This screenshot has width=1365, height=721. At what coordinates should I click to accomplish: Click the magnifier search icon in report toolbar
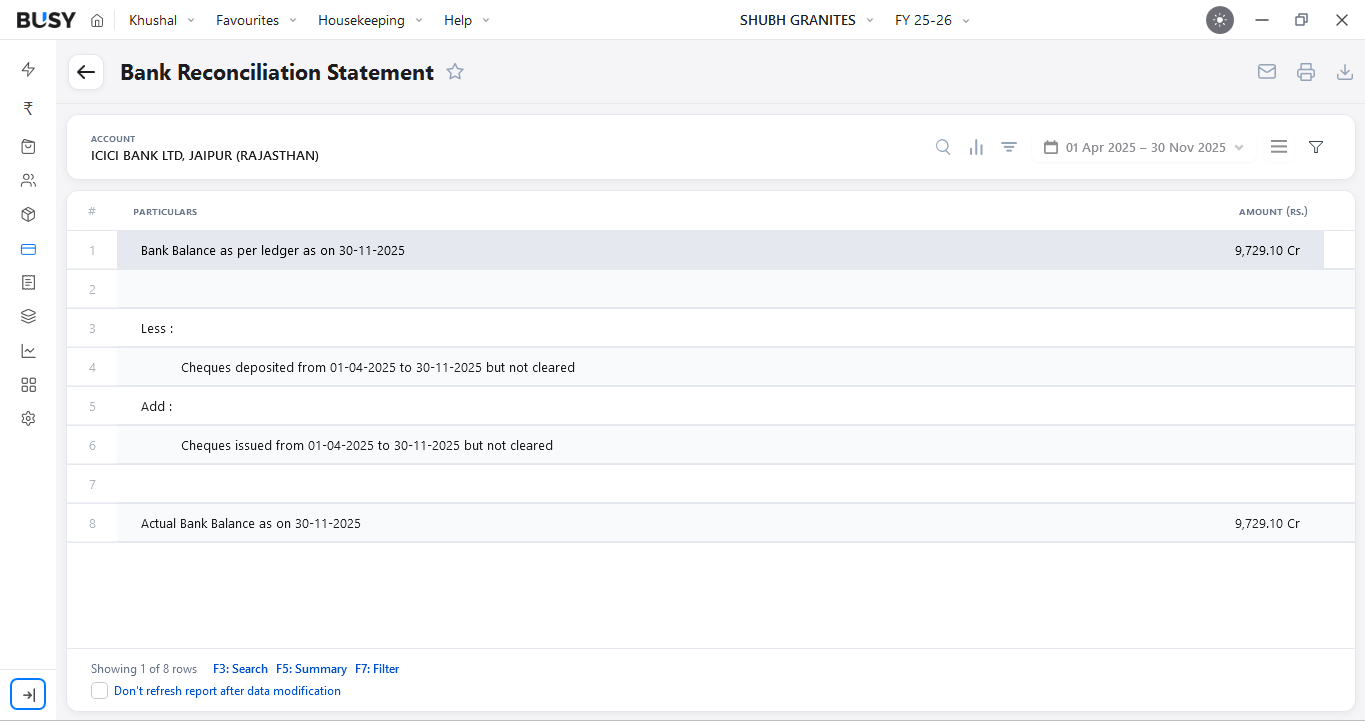[943, 147]
